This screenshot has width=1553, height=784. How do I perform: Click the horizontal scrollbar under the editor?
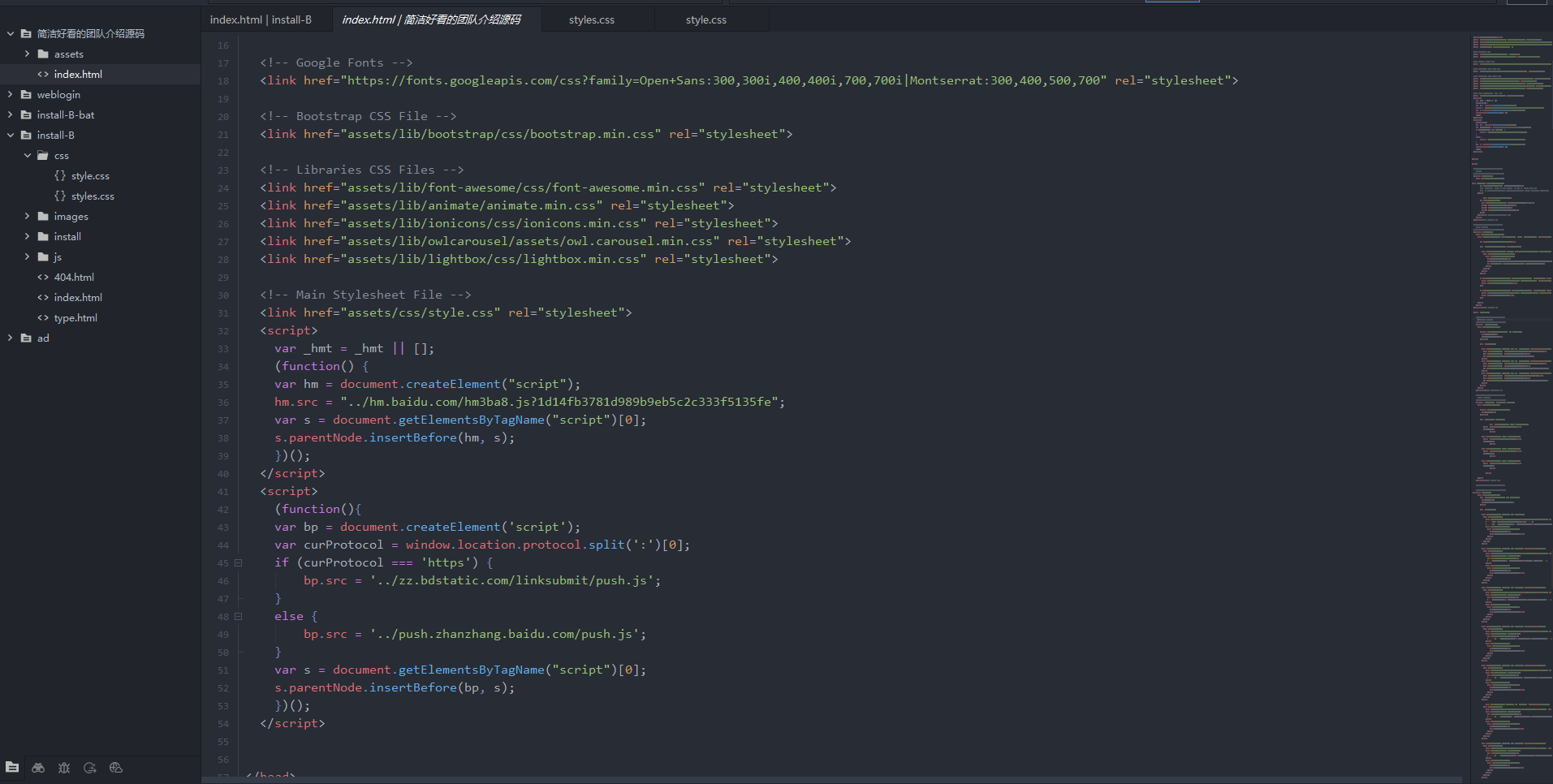pyautogui.click(x=832, y=780)
